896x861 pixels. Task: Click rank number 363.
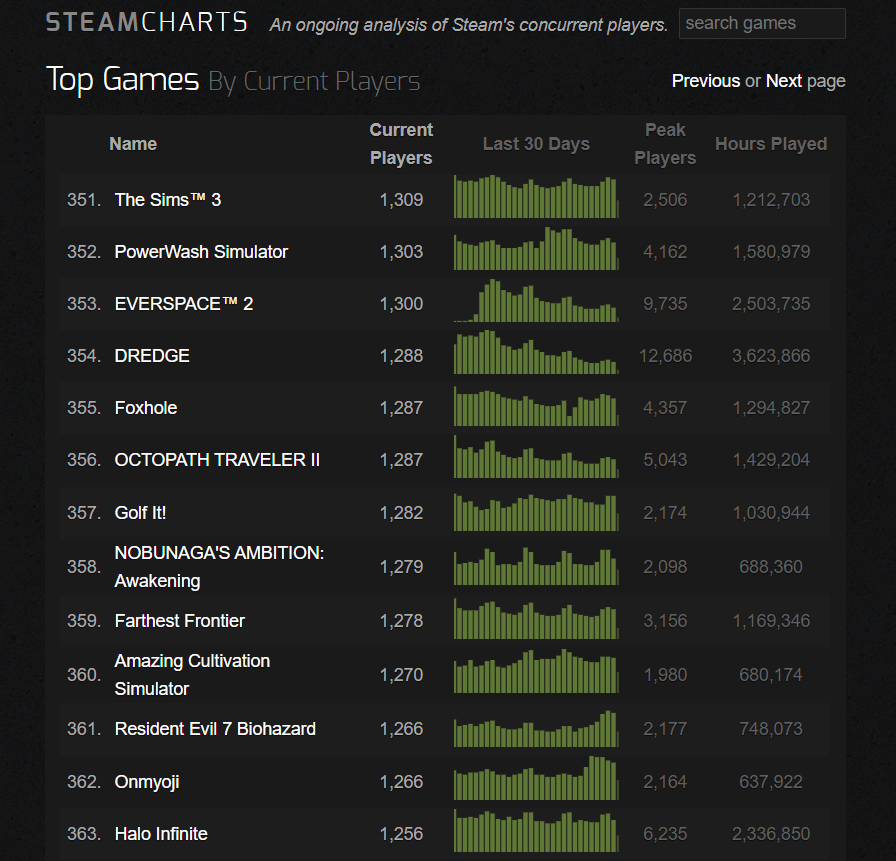84,834
